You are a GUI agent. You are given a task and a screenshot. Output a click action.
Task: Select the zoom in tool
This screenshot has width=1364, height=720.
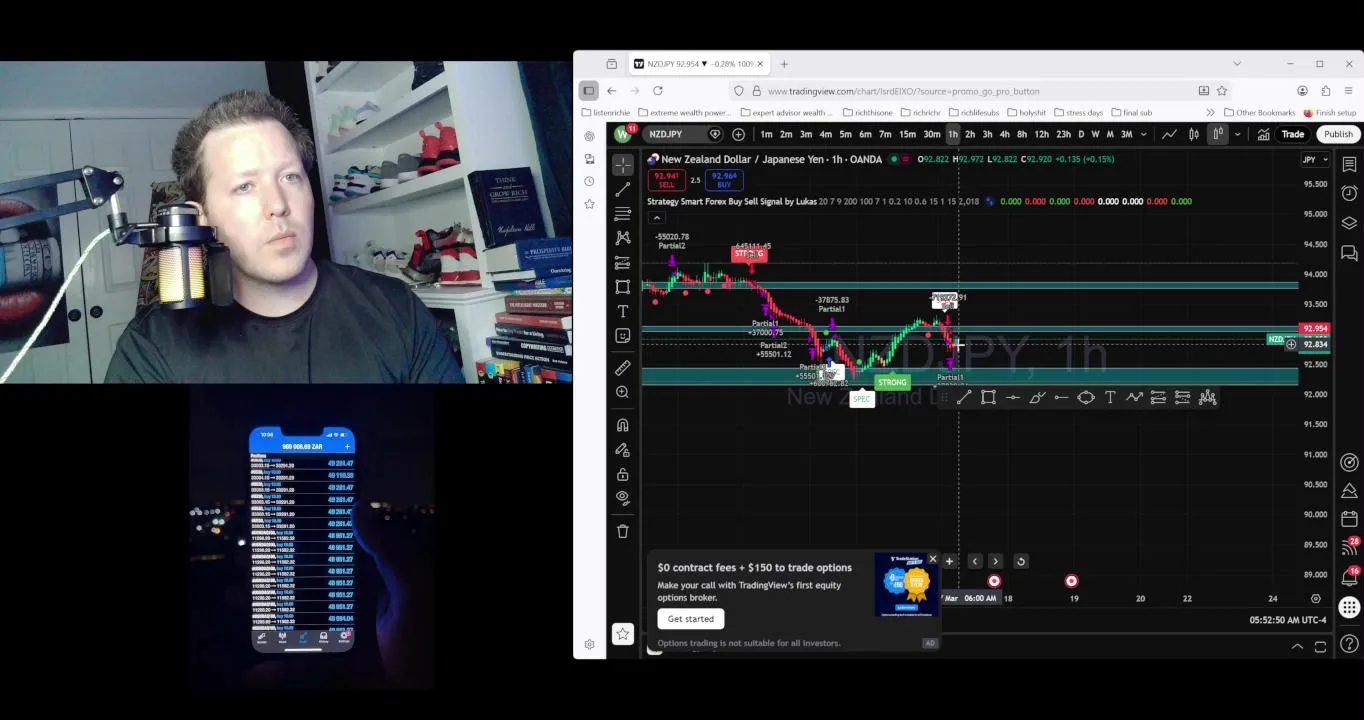coord(623,392)
